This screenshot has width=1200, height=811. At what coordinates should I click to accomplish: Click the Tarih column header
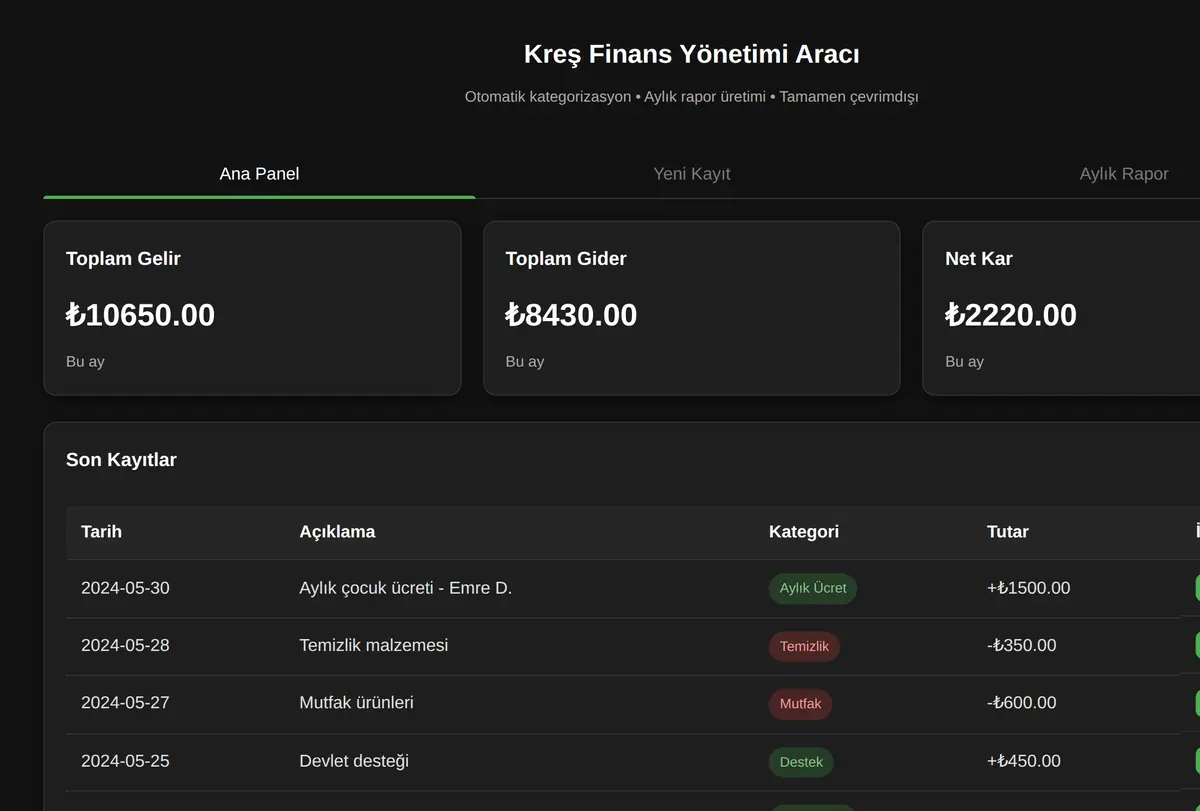(101, 532)
